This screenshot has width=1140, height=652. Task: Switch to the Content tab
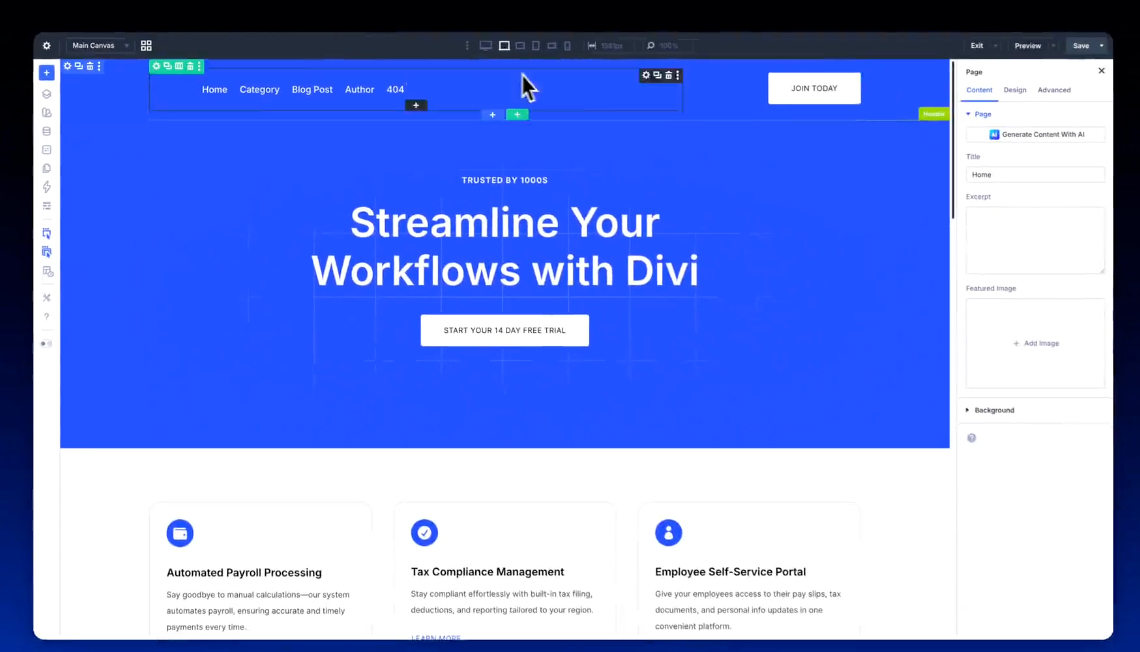point(979,90)
